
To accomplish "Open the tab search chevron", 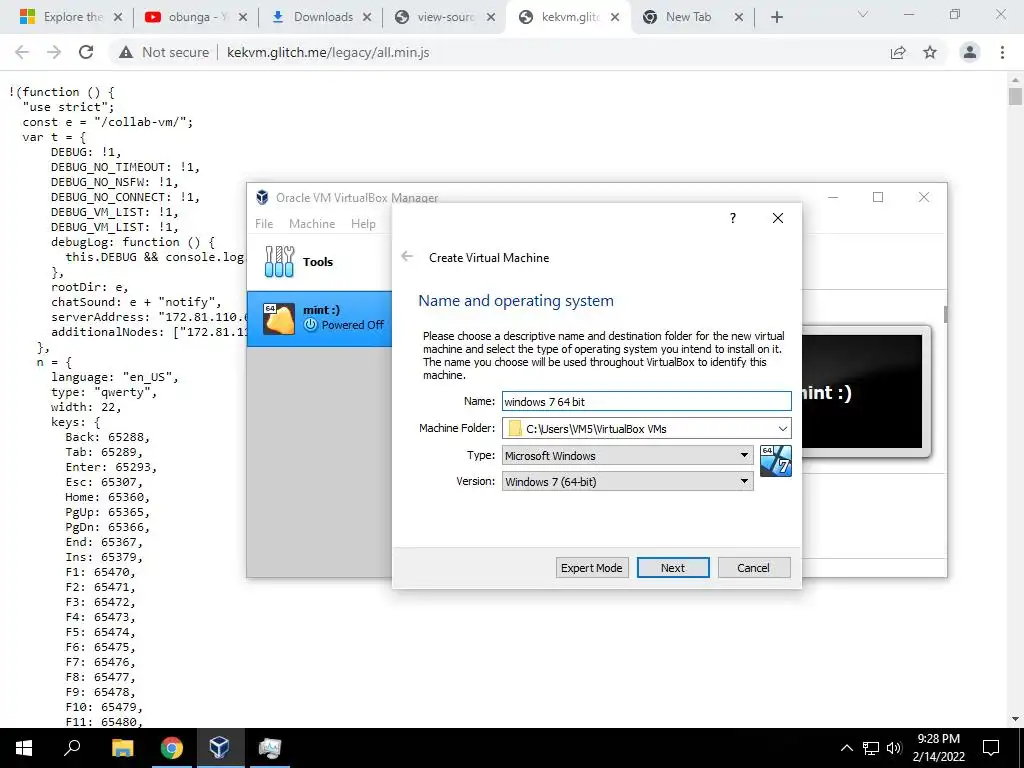I will point(863,14).
